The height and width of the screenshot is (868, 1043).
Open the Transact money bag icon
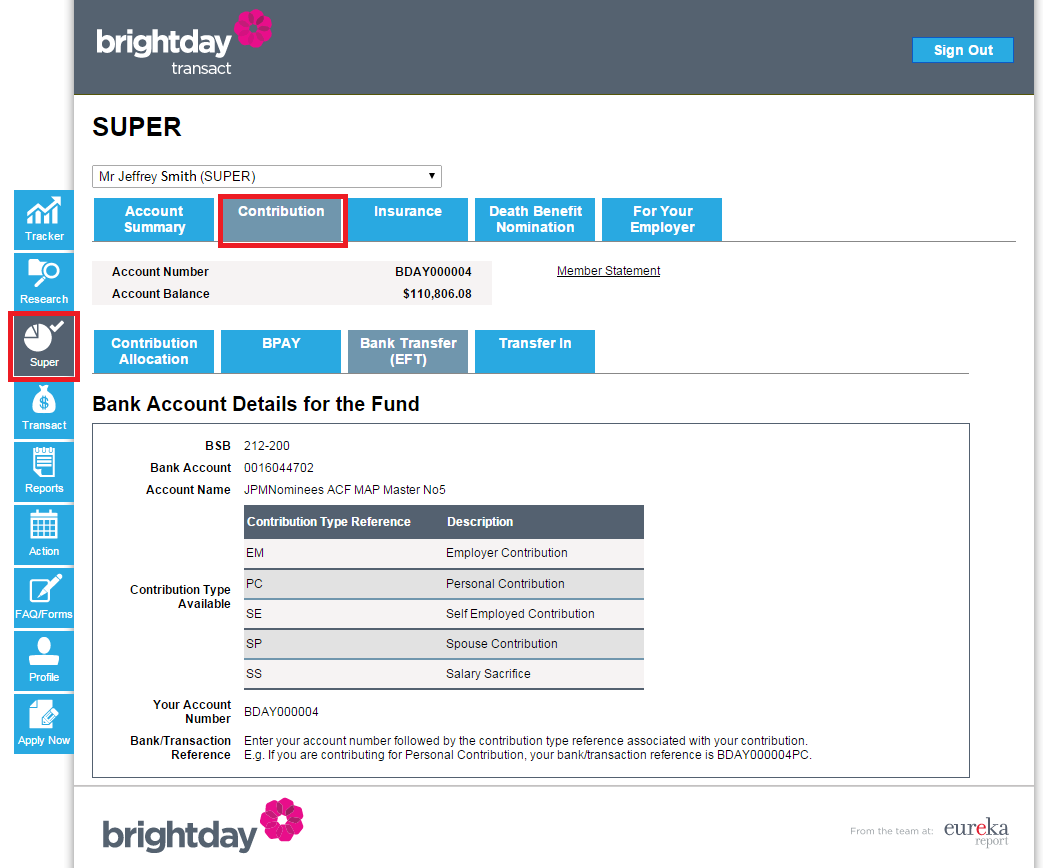(44, 409)
